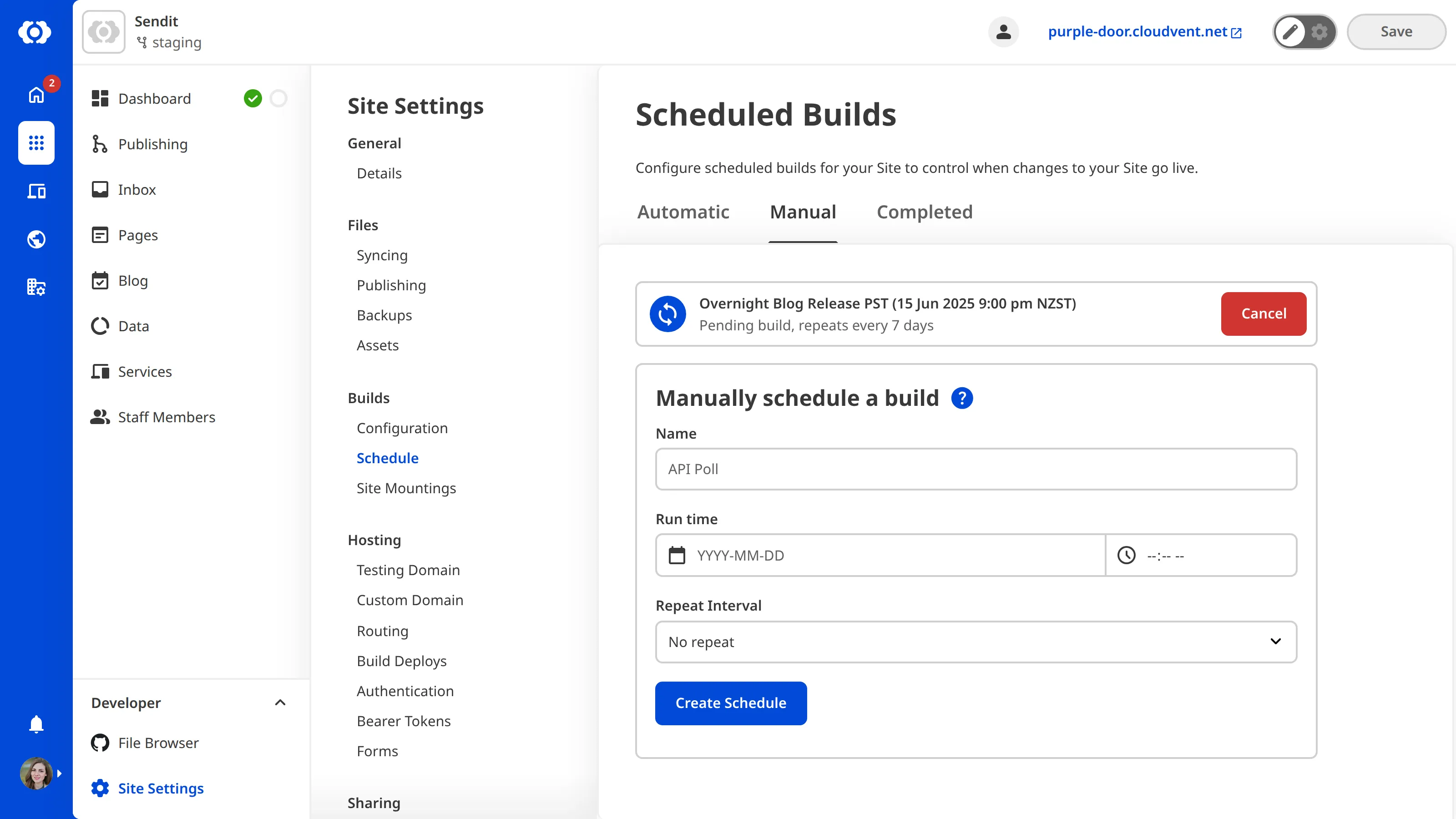Select the empty circle next to Dashboard checkmark

[x=278, y=98]
